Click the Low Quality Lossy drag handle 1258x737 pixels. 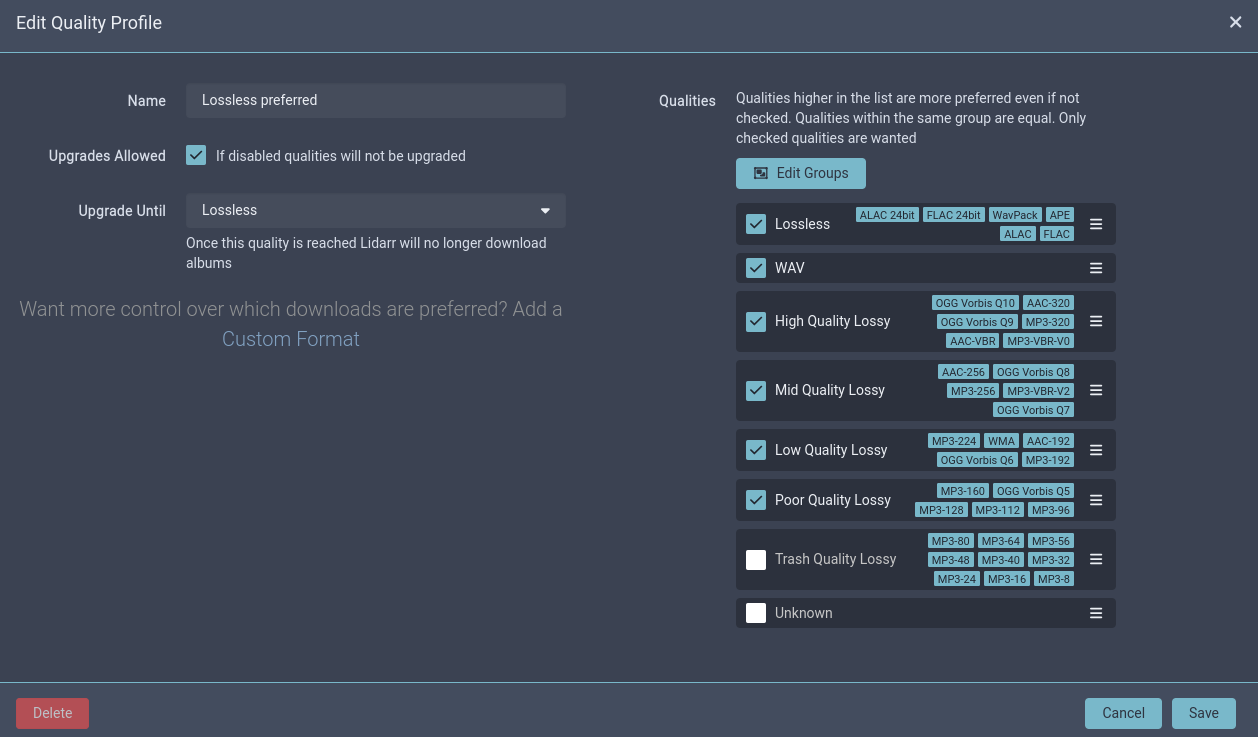(1096, 451)
